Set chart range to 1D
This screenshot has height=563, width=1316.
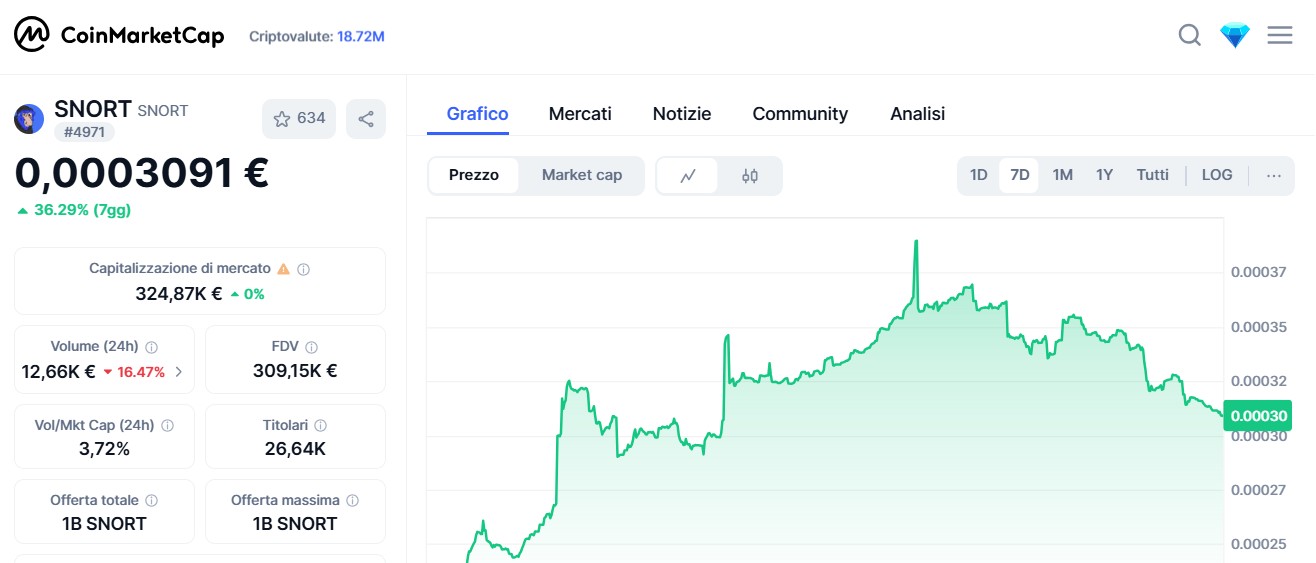tap(979, 175)
